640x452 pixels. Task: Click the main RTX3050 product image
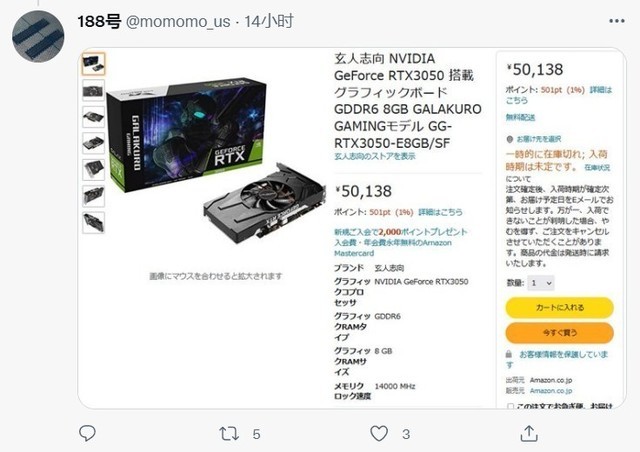[x=216, y=161]
